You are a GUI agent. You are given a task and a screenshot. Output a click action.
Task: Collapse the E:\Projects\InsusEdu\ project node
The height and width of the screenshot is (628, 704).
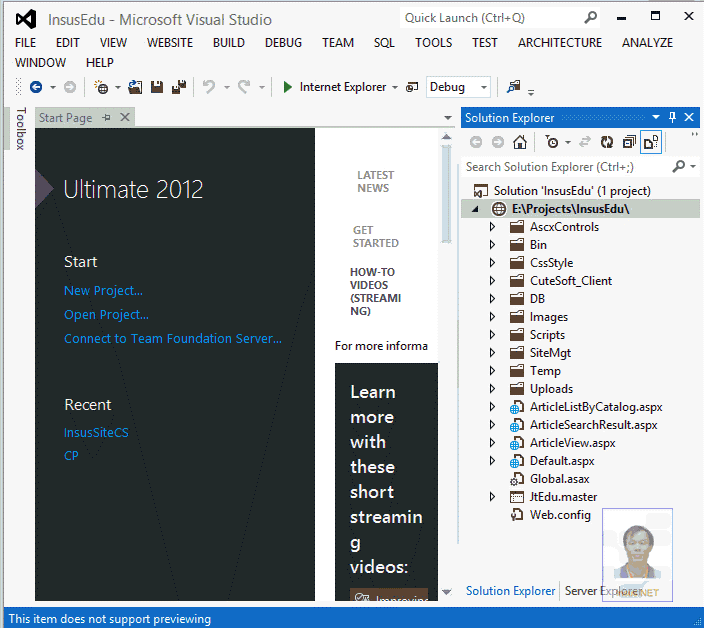point(475,209)
